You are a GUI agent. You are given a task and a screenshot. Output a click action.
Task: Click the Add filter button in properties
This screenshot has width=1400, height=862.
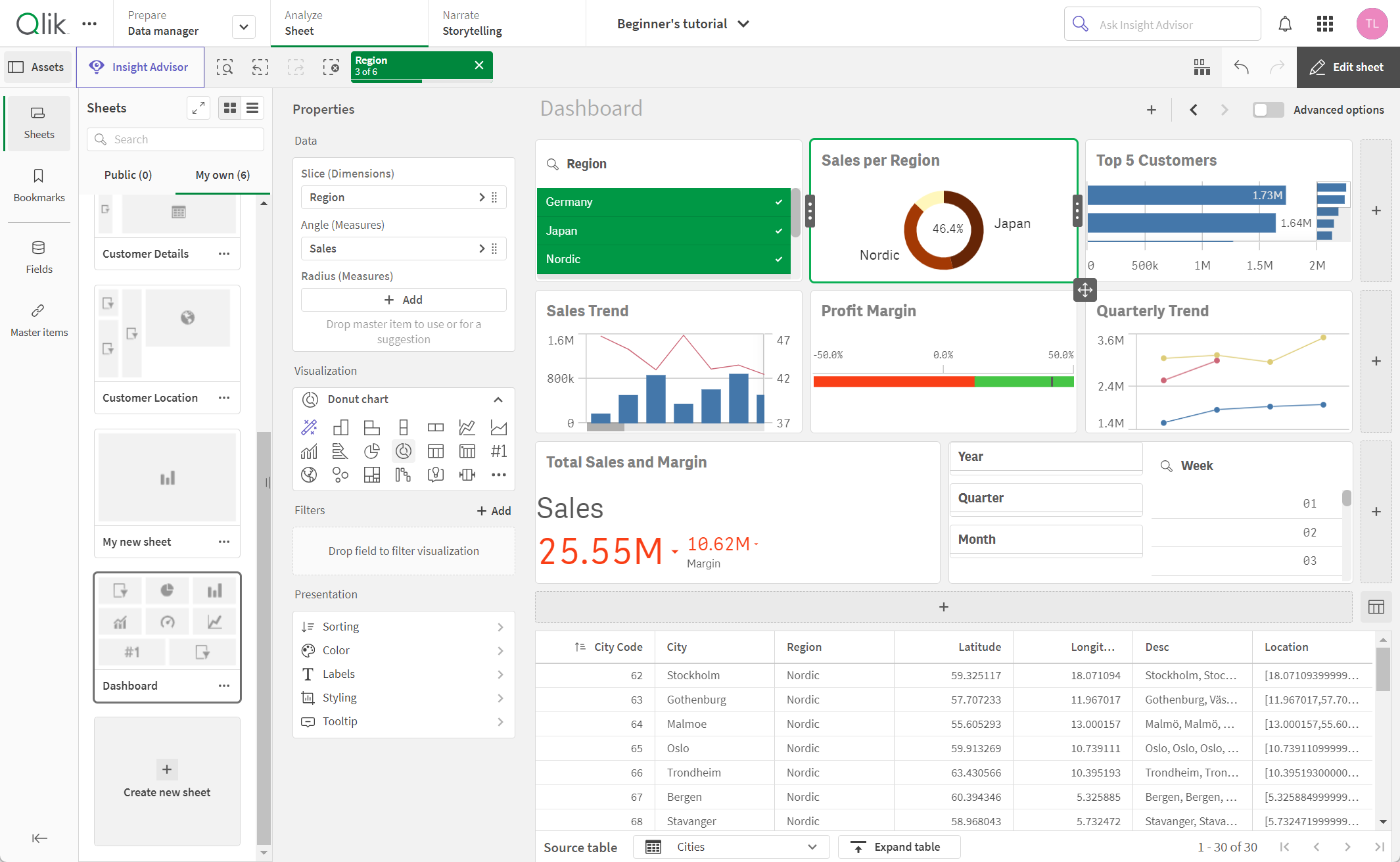tap(493, 510)
